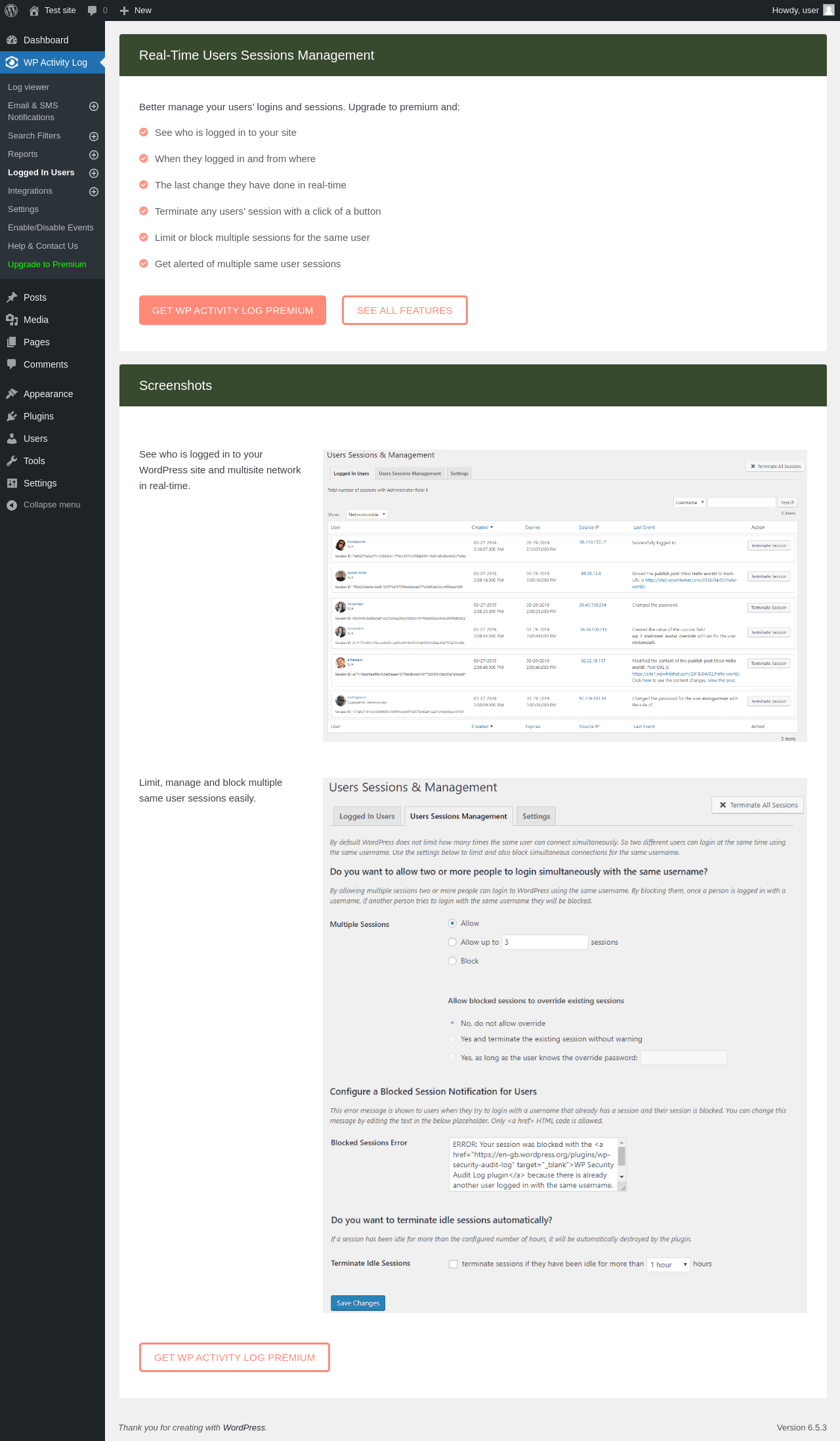This screenshot has height=1441, width=840.
Task: Click the 'Version 6.5.3' footer text
Action: point(802,1427)
